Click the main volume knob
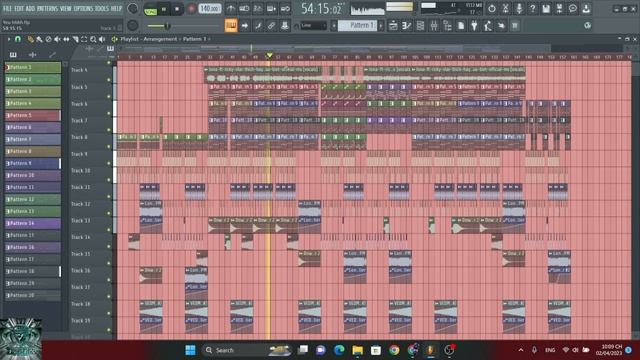The height and width of the screenshot is (360, 640). click(133, 8)
